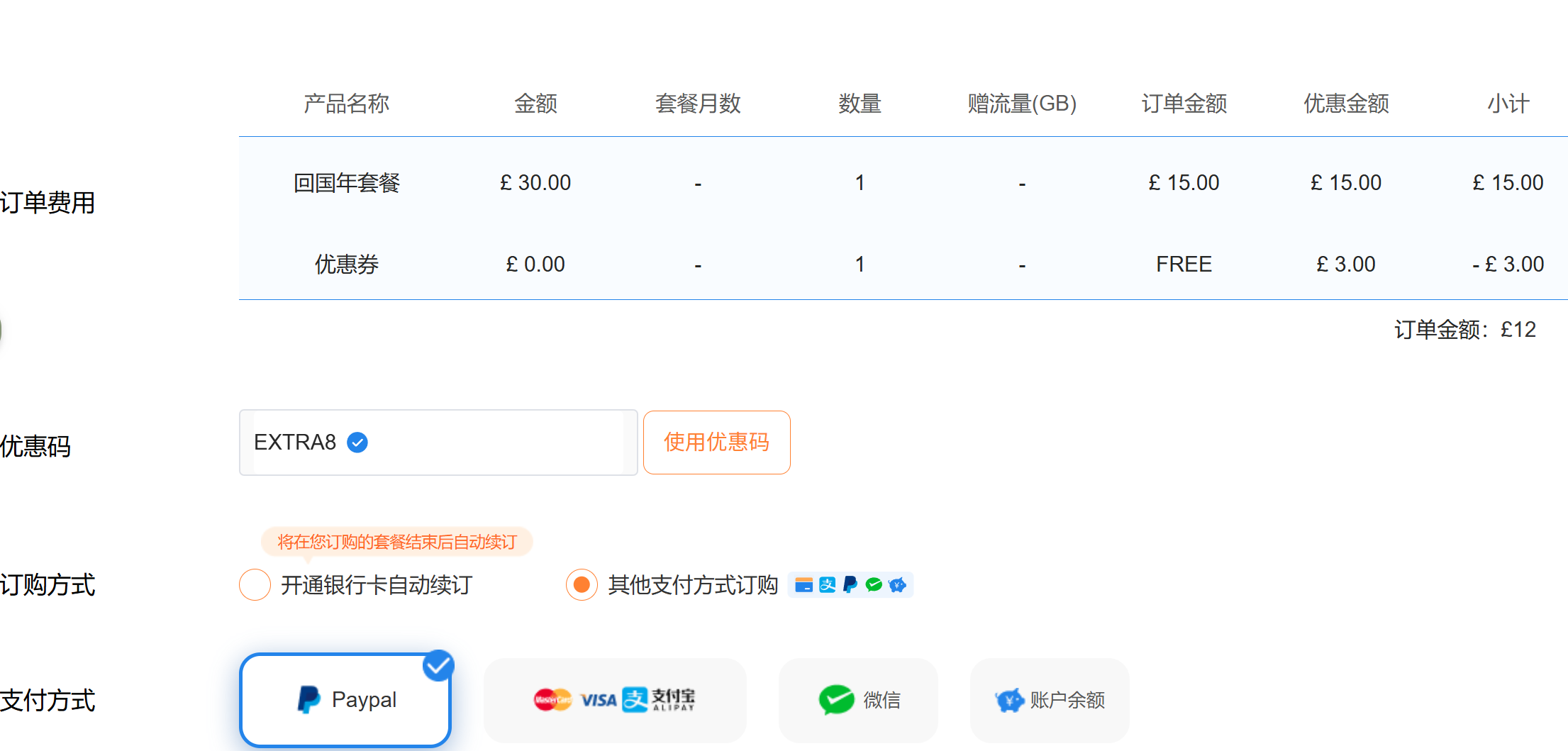Click the small WeChat icon in icon row
Viewport: 1568px width, 751px height.
(x=874, y=585)
